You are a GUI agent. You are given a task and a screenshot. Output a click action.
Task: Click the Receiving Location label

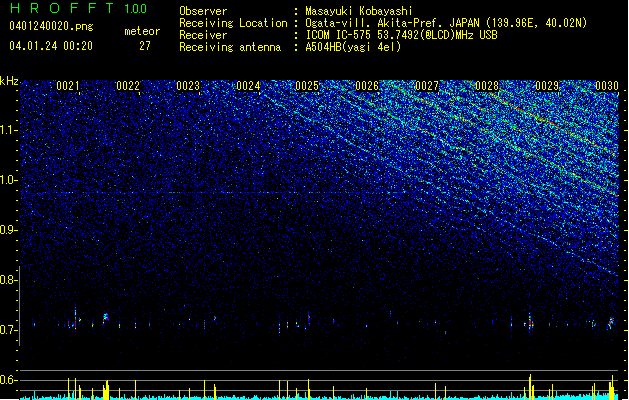233,23
